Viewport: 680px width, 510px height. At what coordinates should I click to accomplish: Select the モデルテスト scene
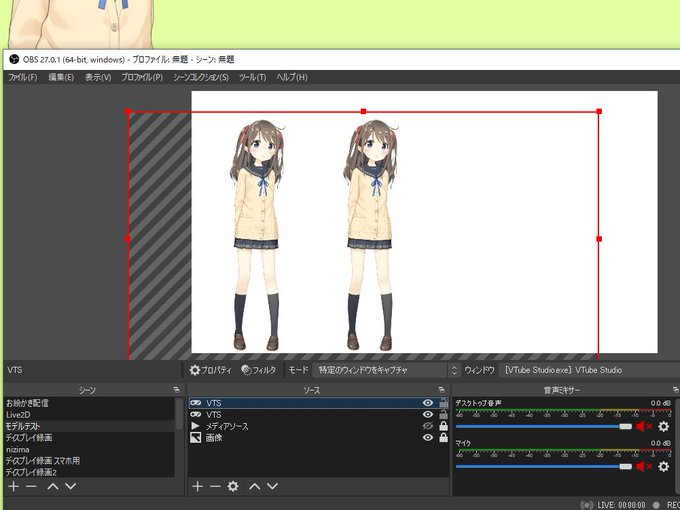[x=89, y=426]
